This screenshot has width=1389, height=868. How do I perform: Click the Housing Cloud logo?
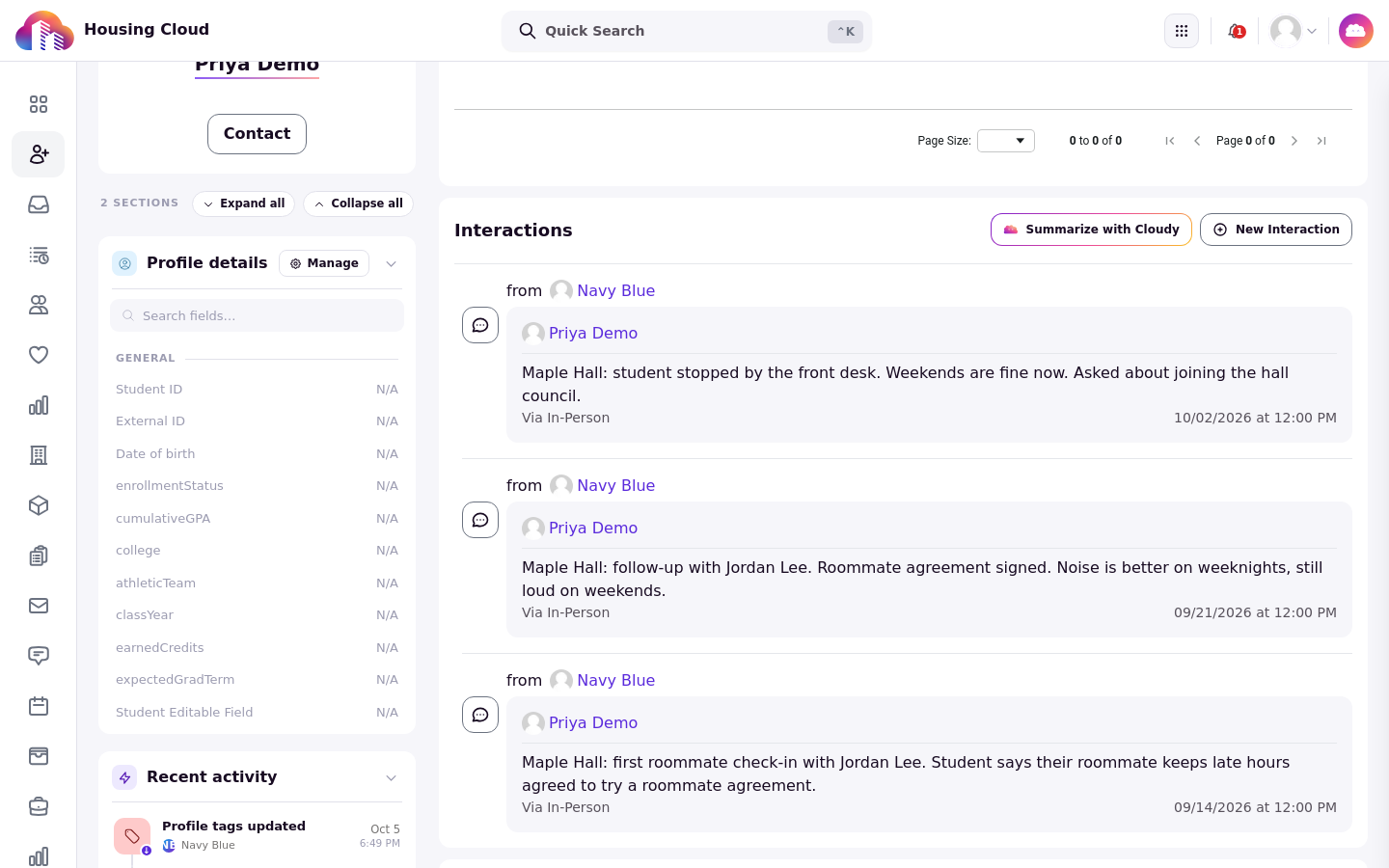[44, 31]
